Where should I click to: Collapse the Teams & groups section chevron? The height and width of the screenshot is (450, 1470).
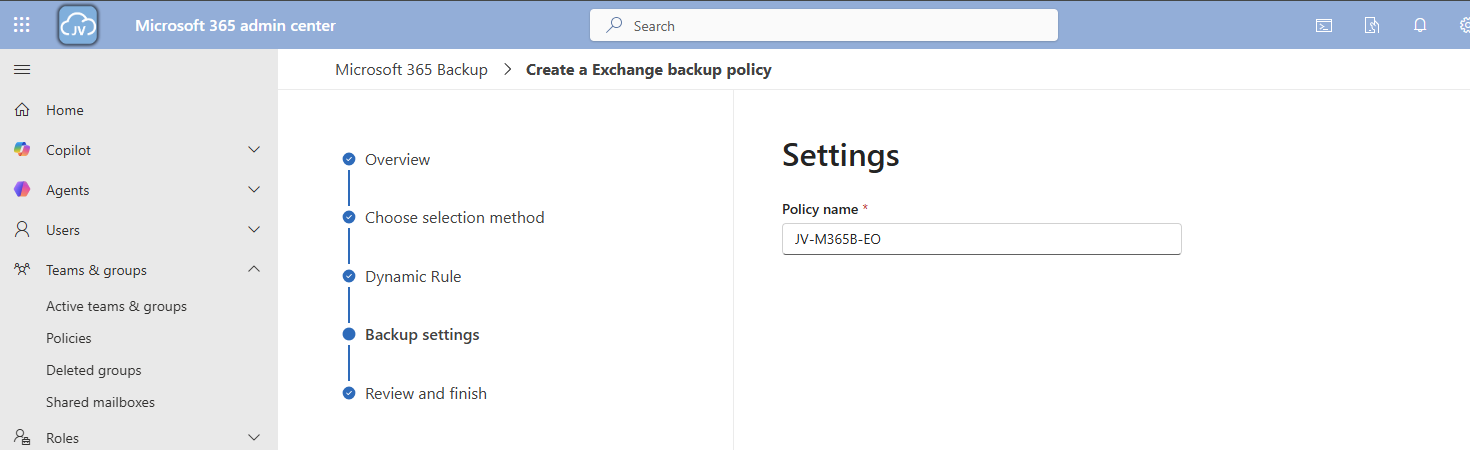(254, 270)
